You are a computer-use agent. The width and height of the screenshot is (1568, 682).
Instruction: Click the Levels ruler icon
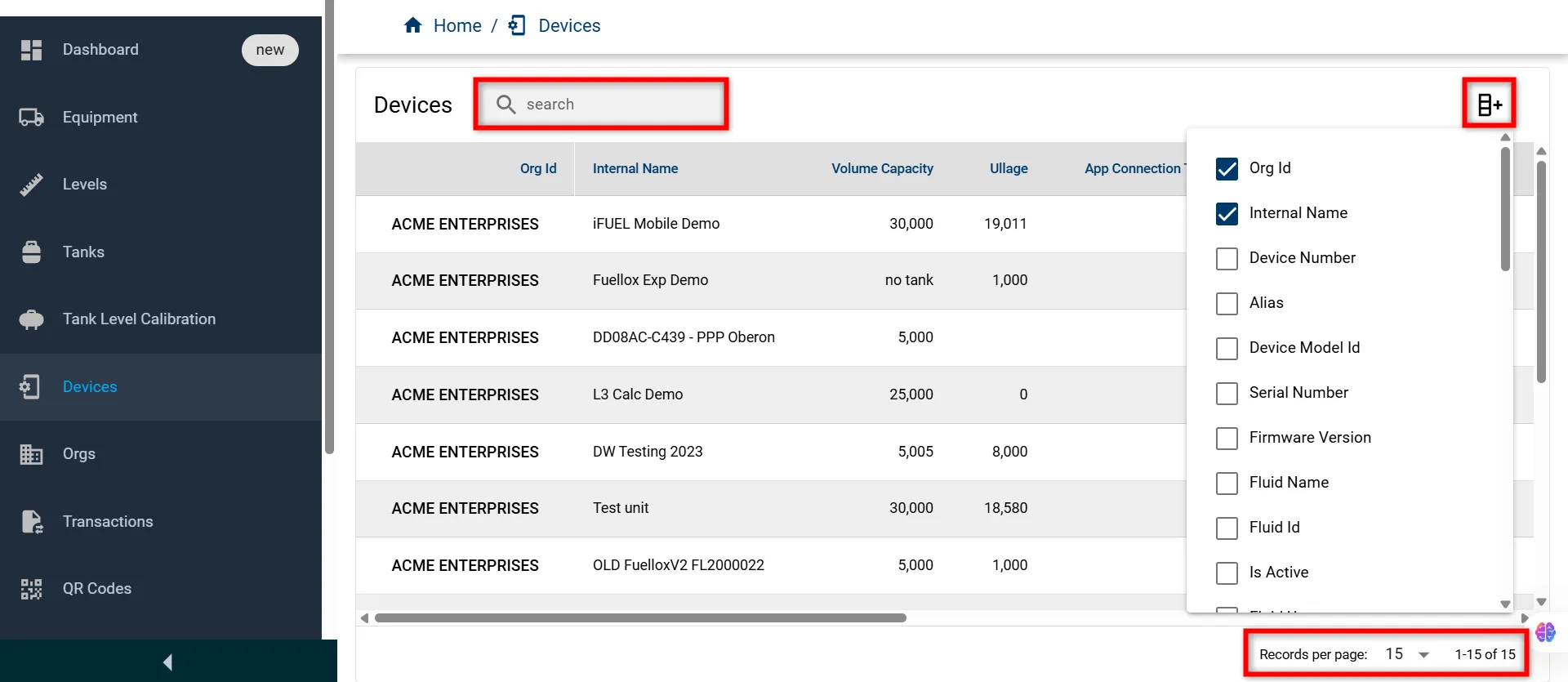click(x=31, y=185)
